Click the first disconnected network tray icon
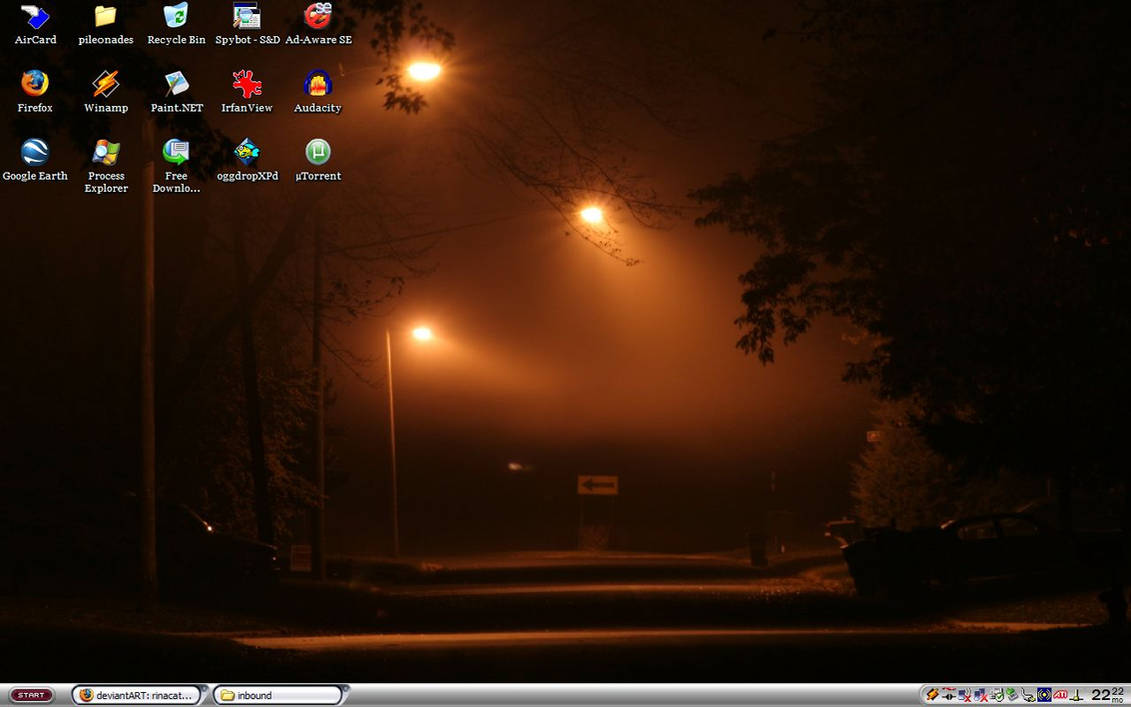 click(x=965, y=695)
